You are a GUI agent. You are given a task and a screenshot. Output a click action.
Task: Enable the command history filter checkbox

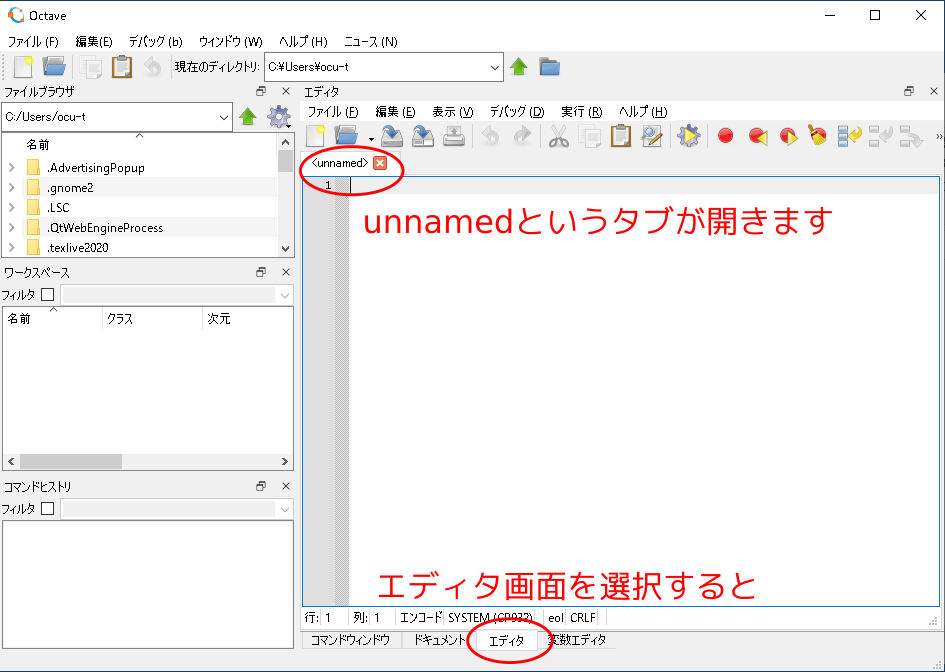[x=47, y=509]
